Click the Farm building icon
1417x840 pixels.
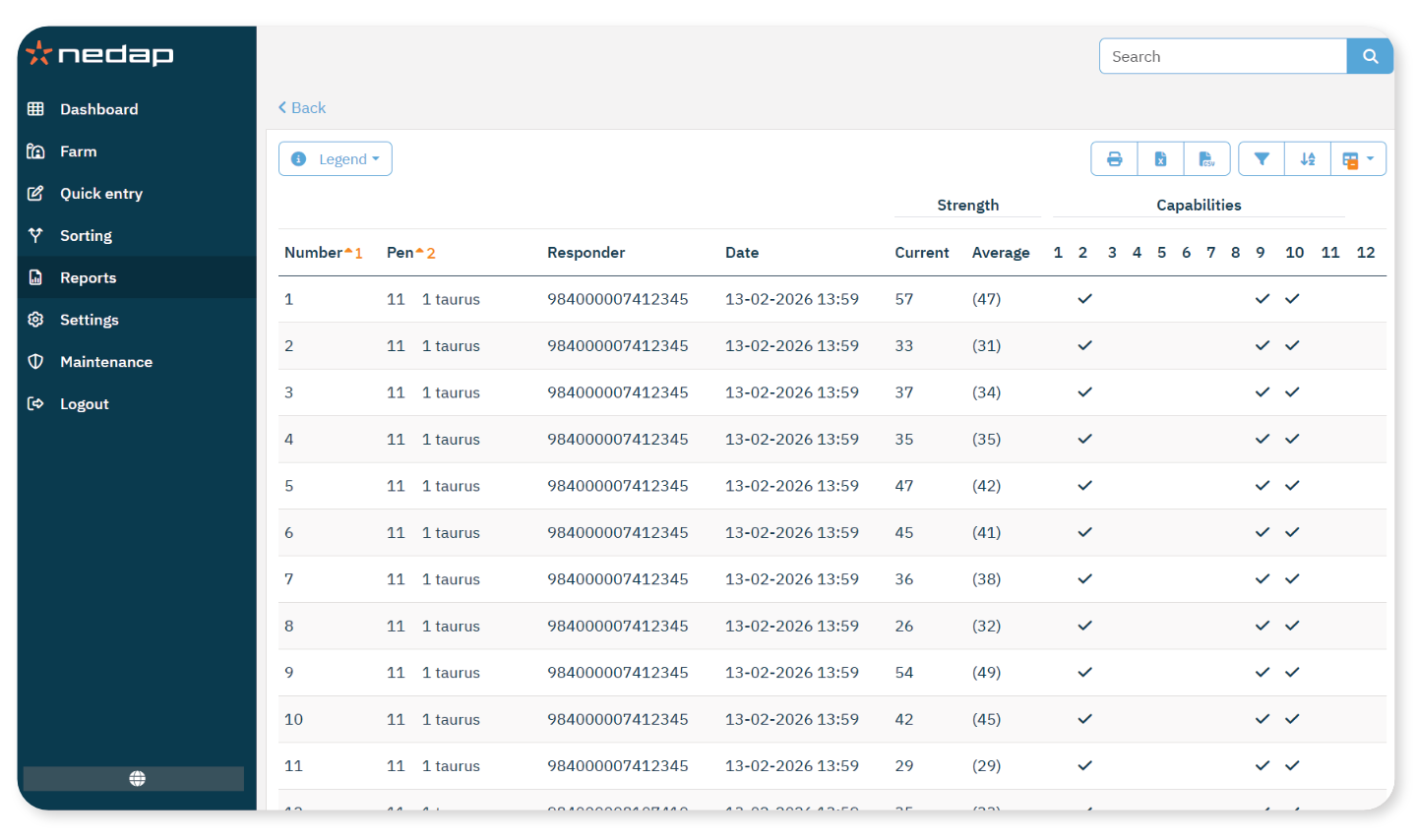pos(35,151)
